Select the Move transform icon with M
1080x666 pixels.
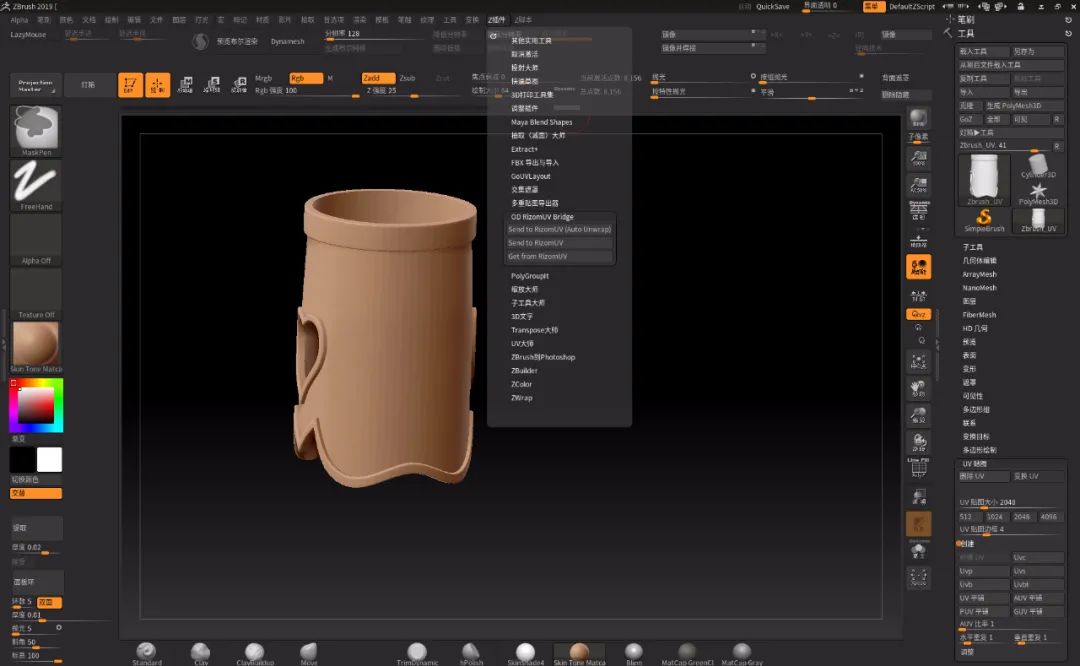click(x=185, y=85)
